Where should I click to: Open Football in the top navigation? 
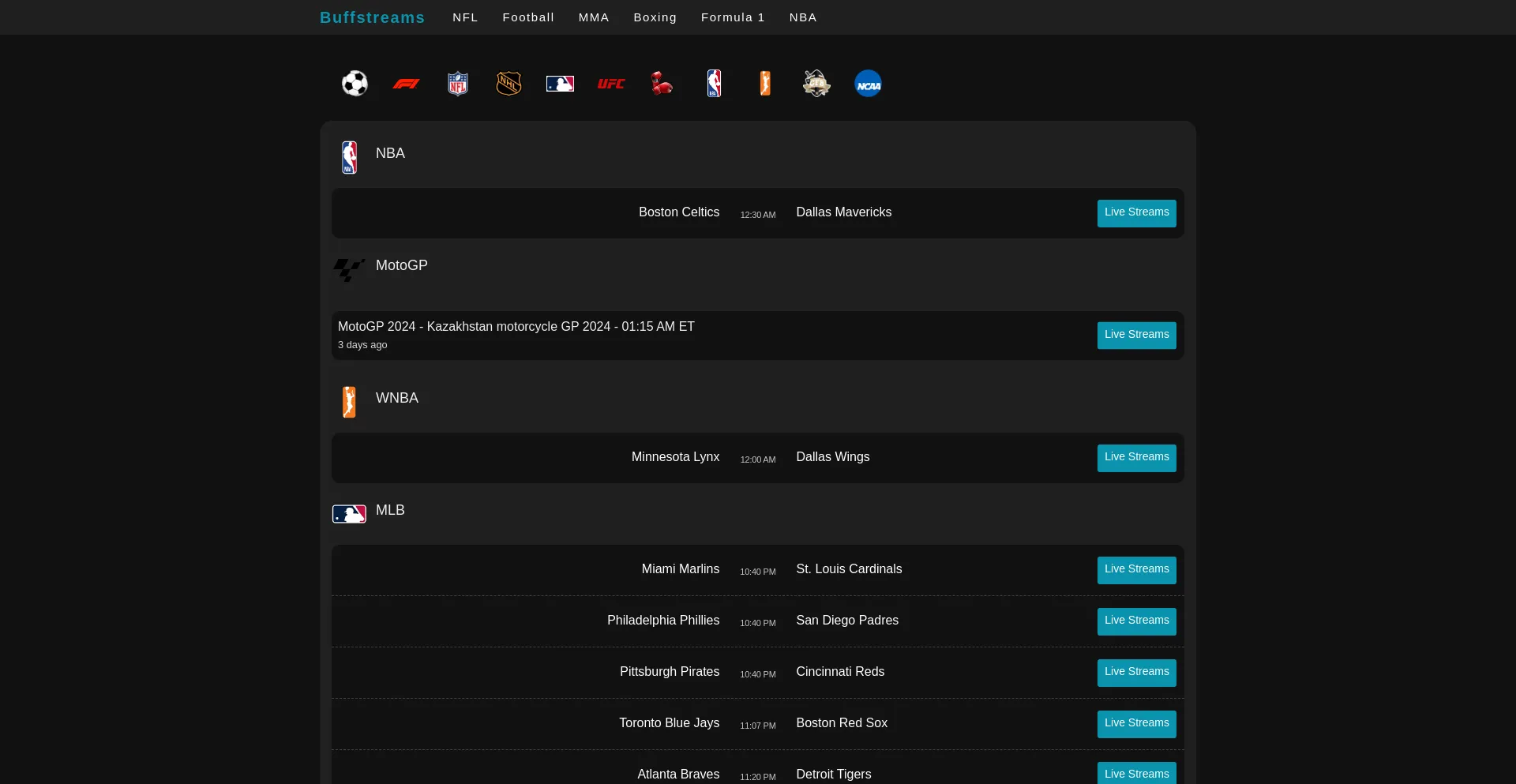point(528,17)
